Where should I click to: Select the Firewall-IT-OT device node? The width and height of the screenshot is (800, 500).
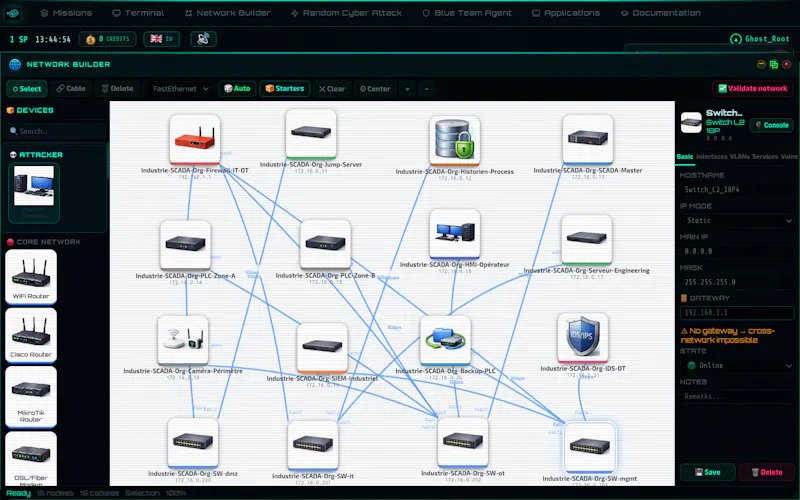[194, 139]
